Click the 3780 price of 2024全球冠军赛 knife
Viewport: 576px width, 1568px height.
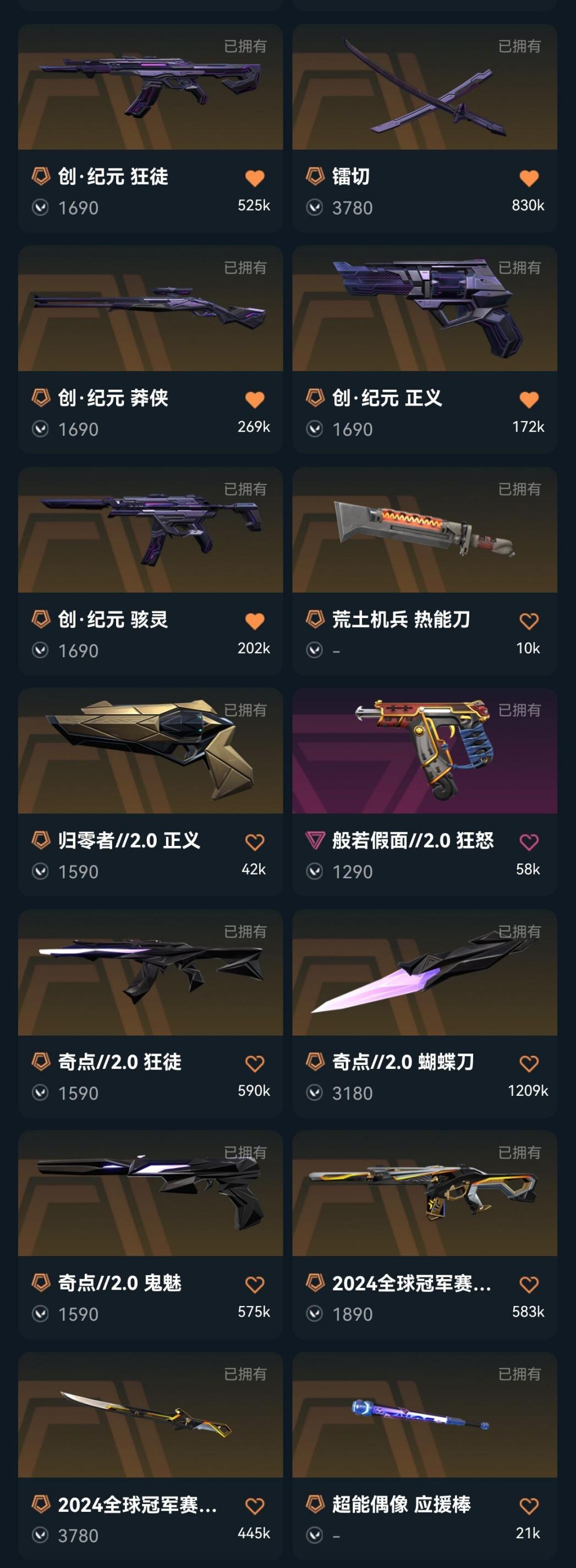click(x=78, y=1536)
